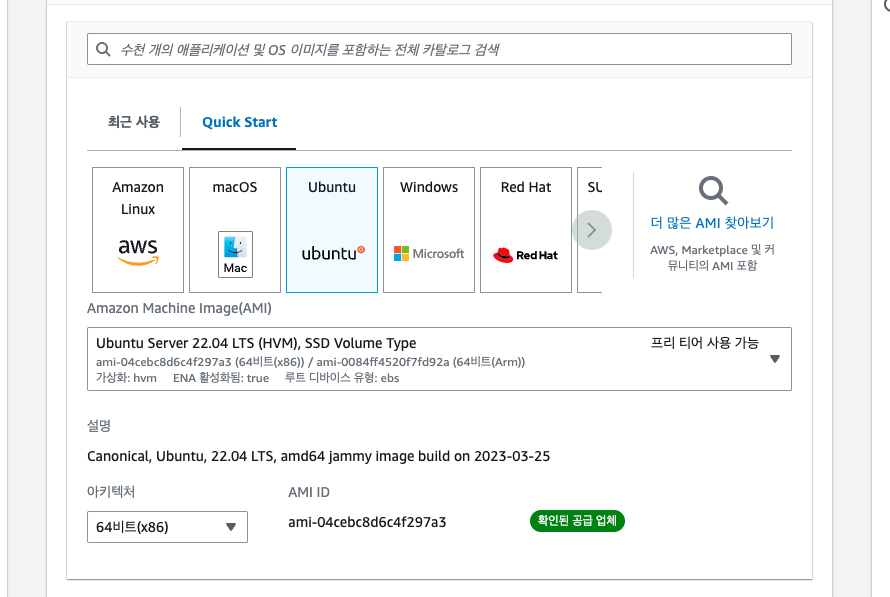Open the Ubuntu Server 22.04 AMI dropdown
Viewport: 890px width, 597px height.
point(439,359)
